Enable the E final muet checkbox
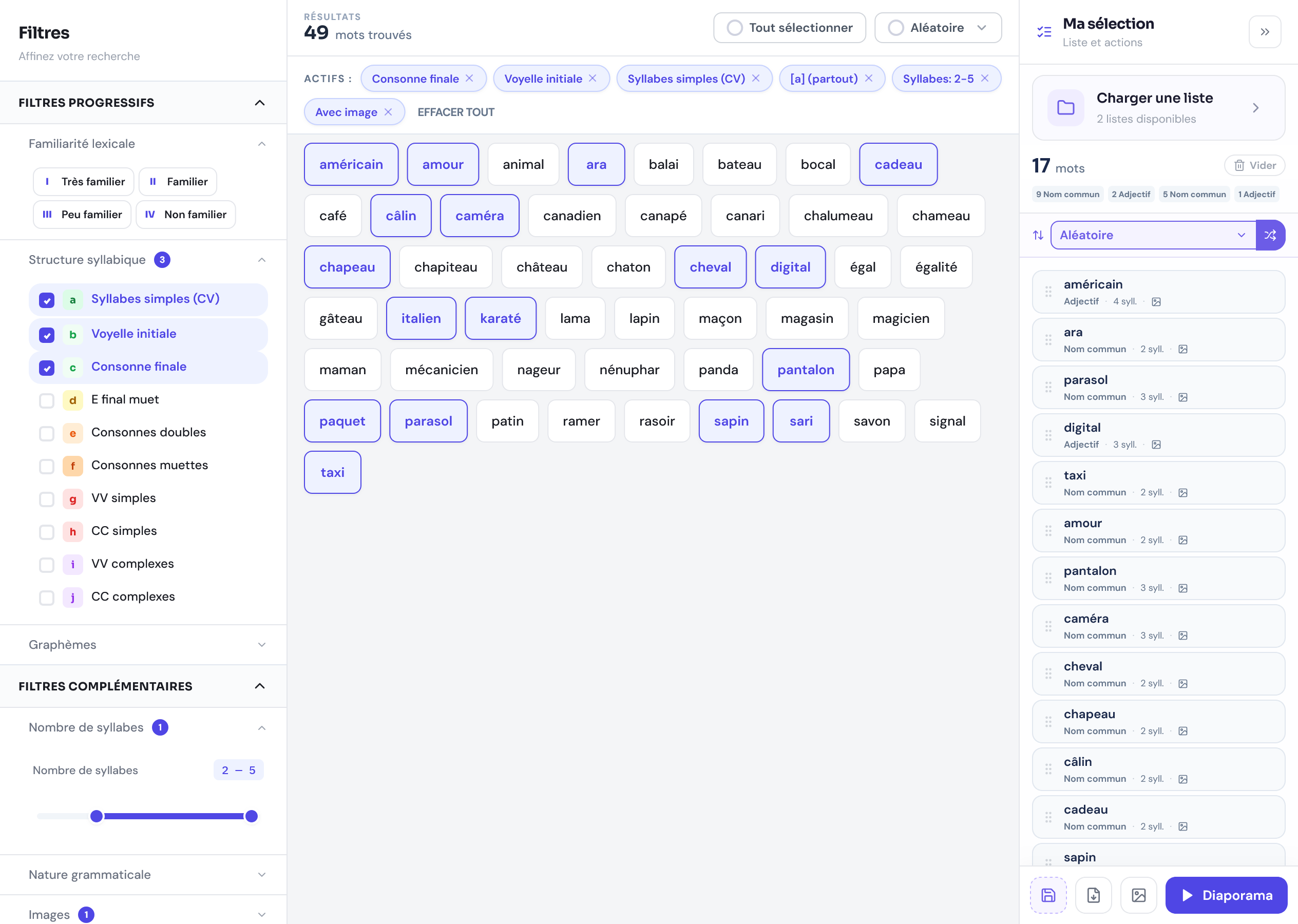 pyautogui.click(x=47, y=400)
